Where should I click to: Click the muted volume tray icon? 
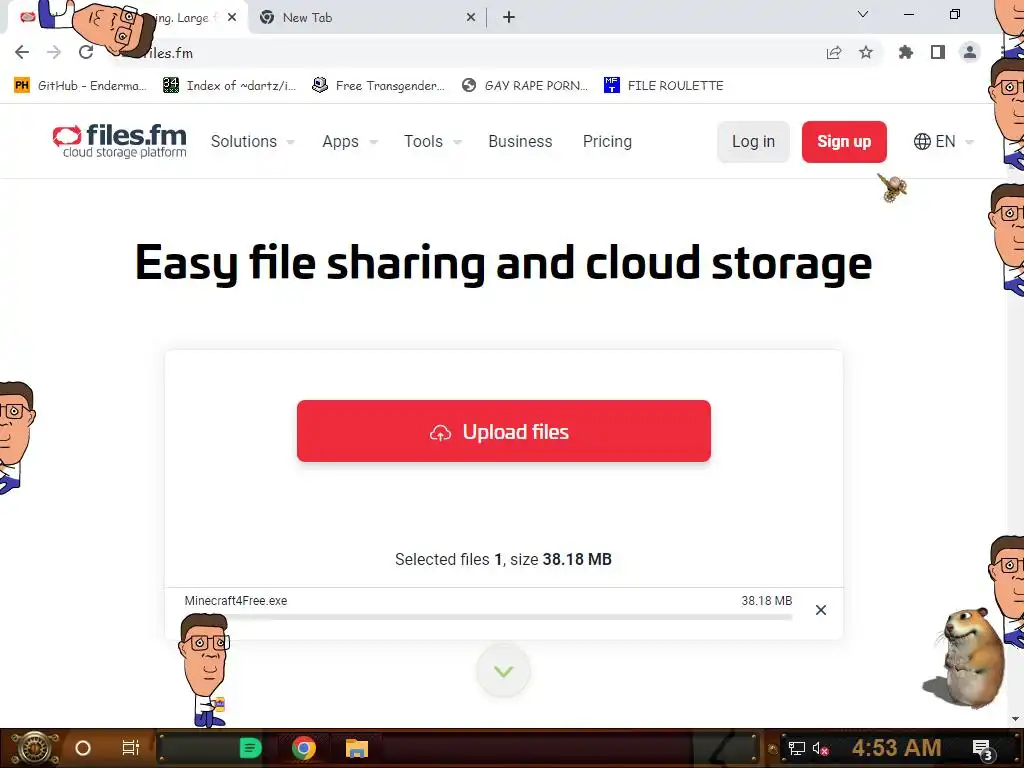point(821,748)
